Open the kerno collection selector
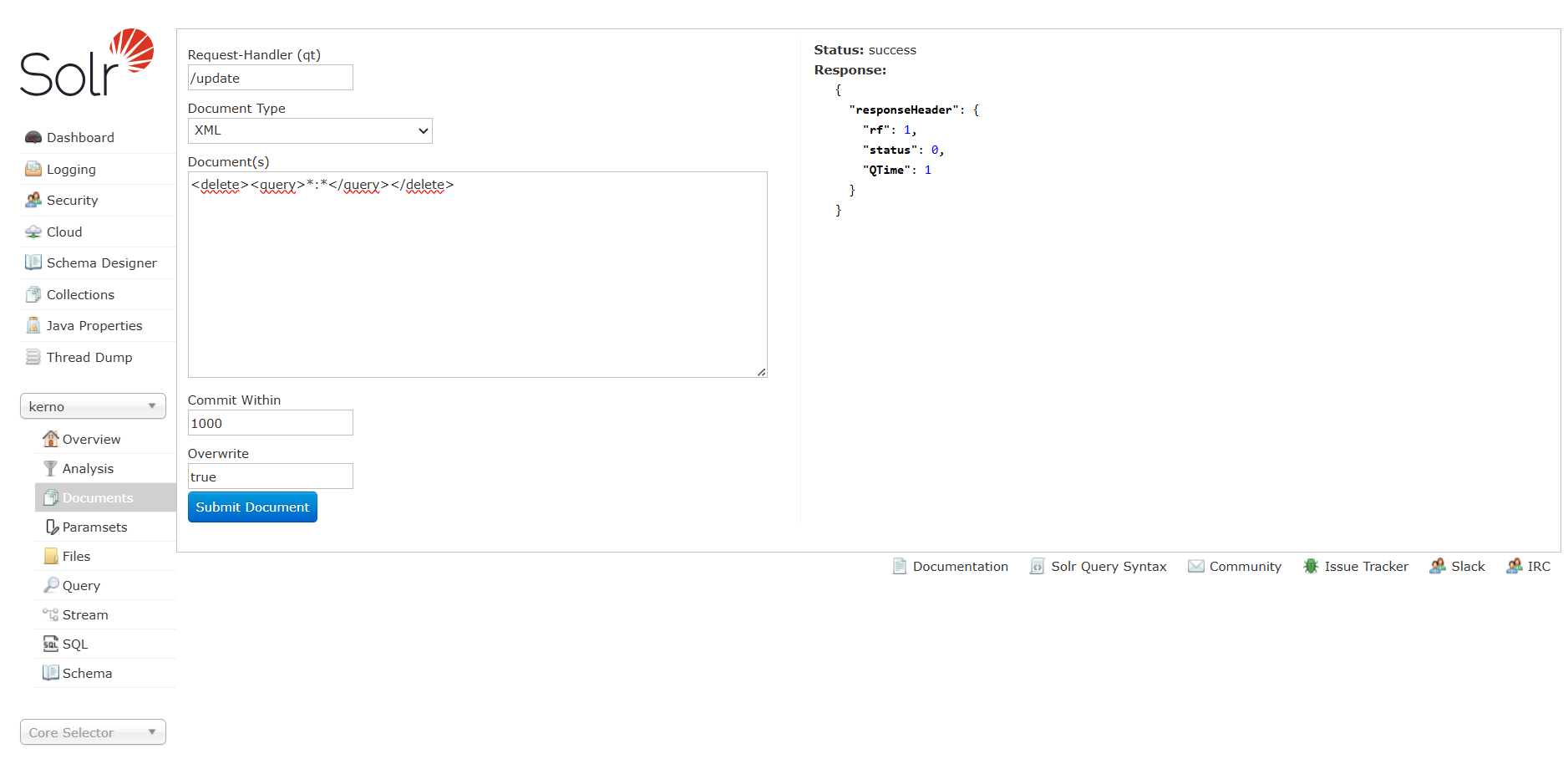This screenshot has height=759, width=1568. click(x=93, y=406)
